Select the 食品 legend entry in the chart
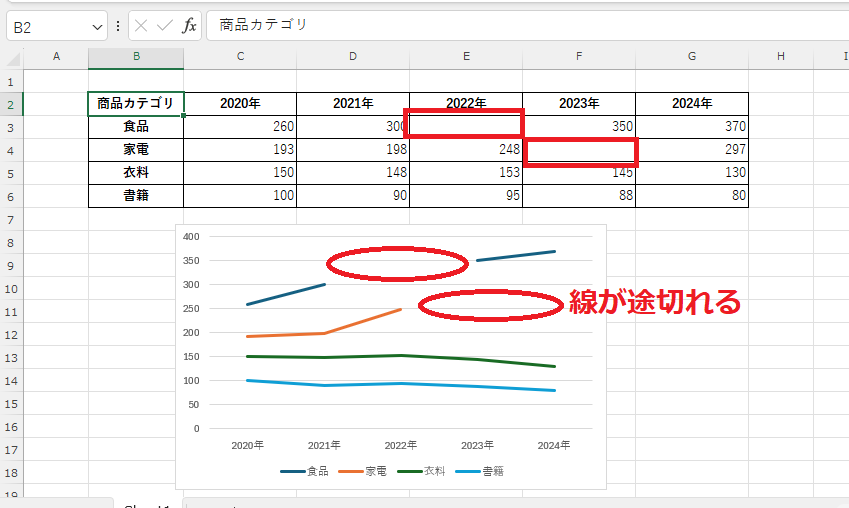 [x=306, y=471]
